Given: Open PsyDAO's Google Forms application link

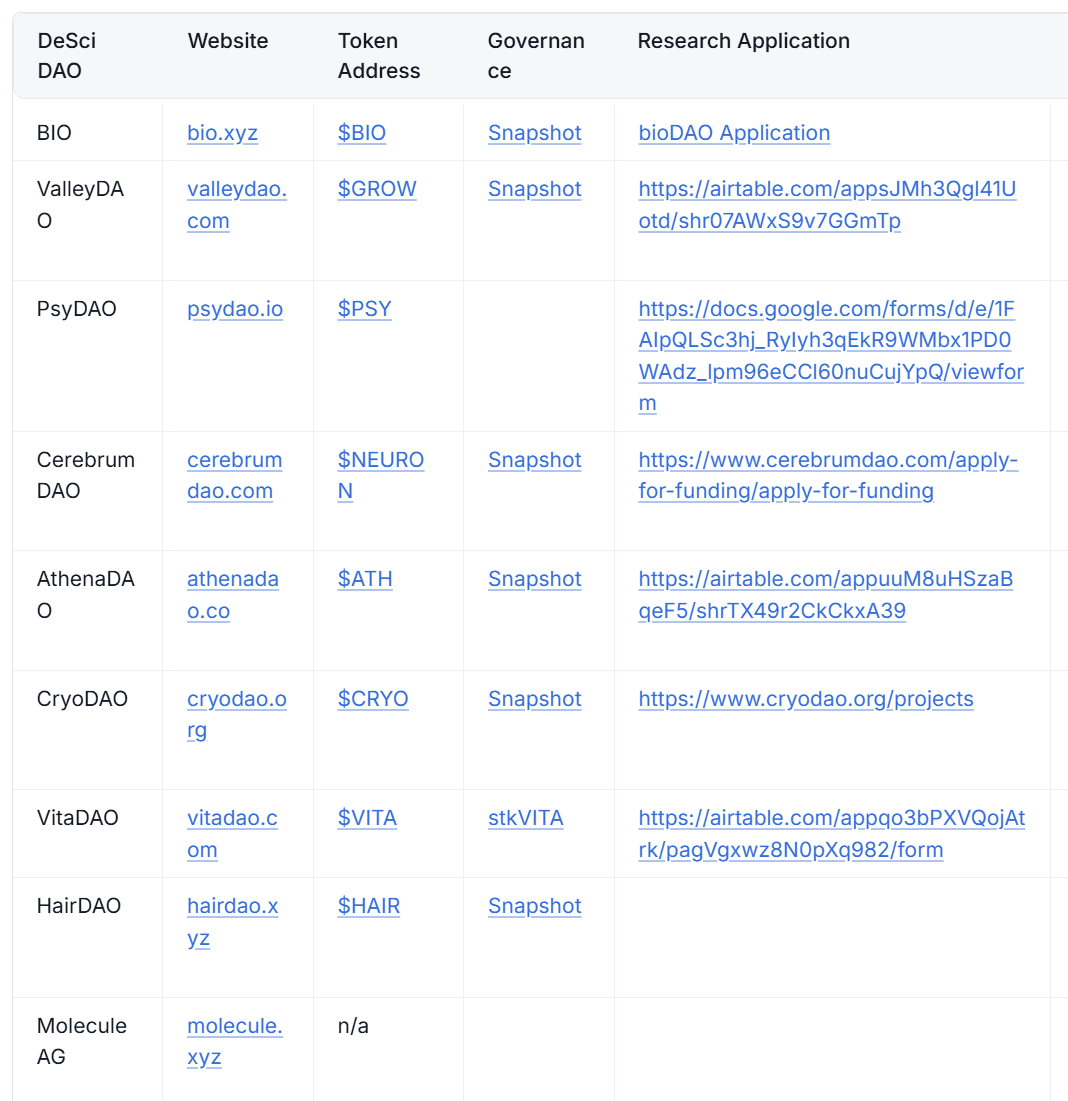Looking at the screenshot, I should coord(831,356).
